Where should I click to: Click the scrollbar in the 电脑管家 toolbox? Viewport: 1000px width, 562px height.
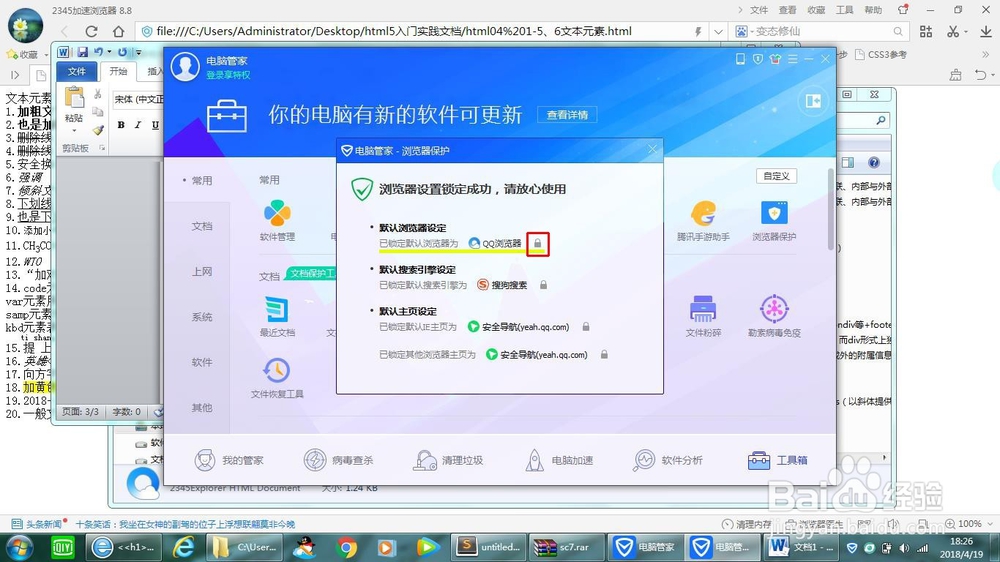(x=830, y=209)
